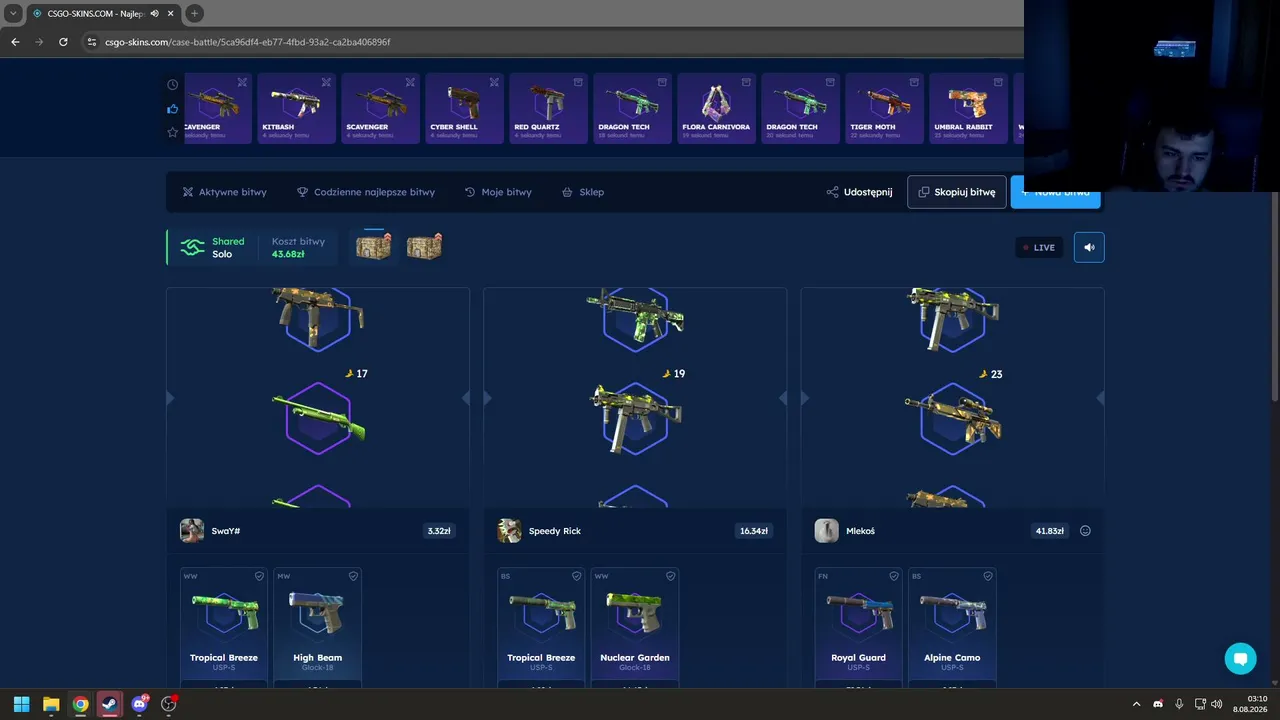1280x720 pixels.
Task: Click Speedy Rick player avatar
Action: 509,531
